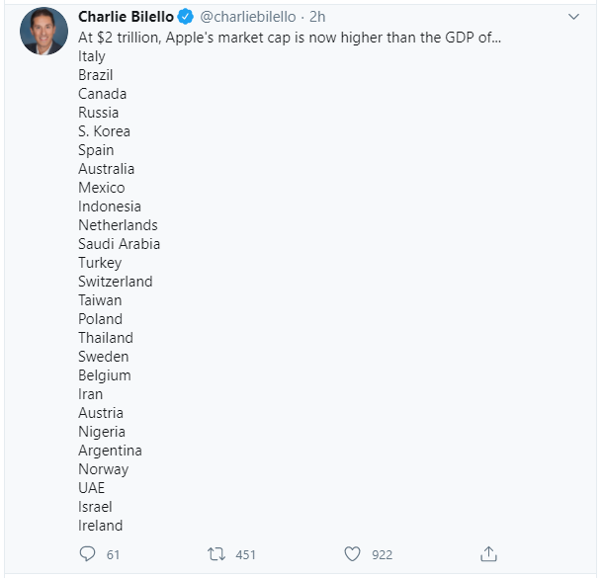602x578 pixels.
Task: Click the Charlie Bilello display name
Action: pyautogui.click(x=127, y=17)
